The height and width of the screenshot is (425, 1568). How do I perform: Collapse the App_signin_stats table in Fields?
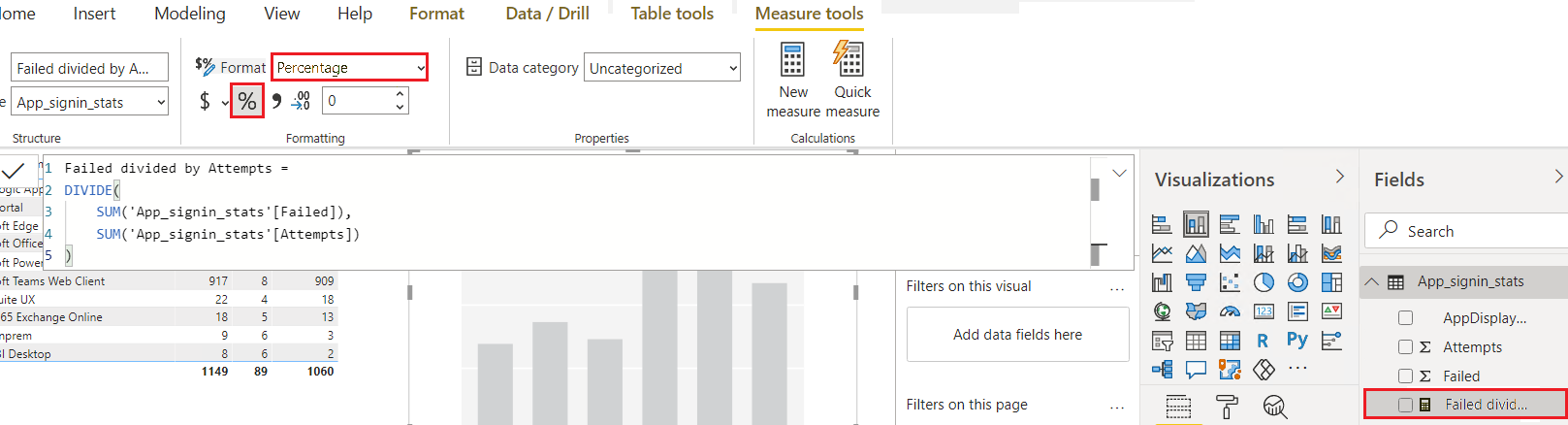pyautogui.click(x=1372, y=282)
